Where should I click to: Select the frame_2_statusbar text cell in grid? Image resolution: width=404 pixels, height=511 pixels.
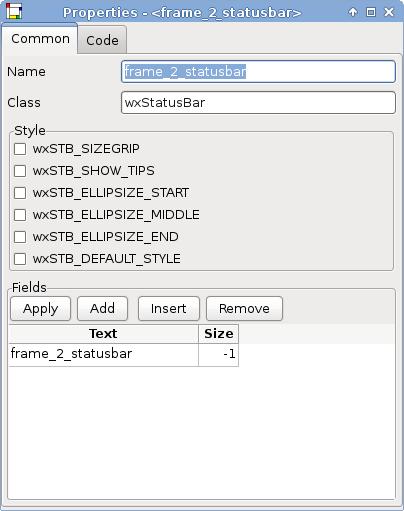[x=103, y=355]
